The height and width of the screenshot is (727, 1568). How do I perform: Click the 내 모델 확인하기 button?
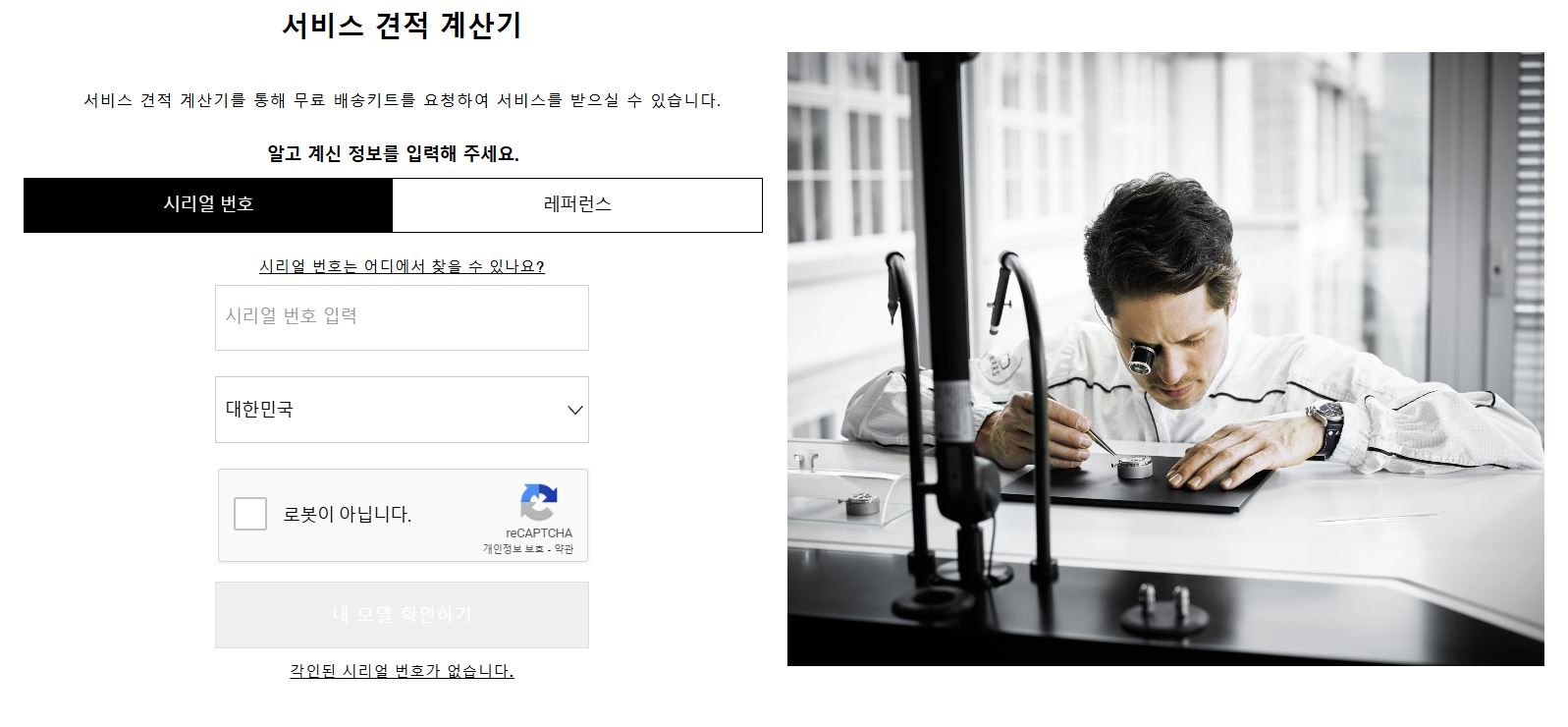click(402, 615)
